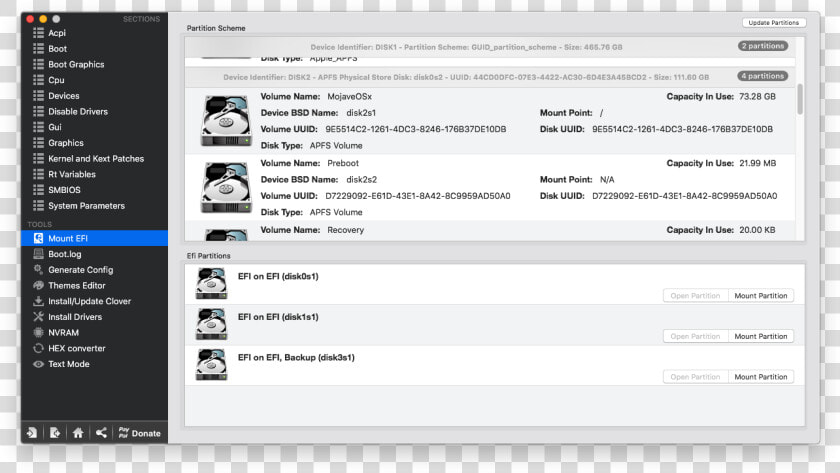Click the Install Drivers tools icon
The height and width of the screenshot is (473, 840).
38,317
